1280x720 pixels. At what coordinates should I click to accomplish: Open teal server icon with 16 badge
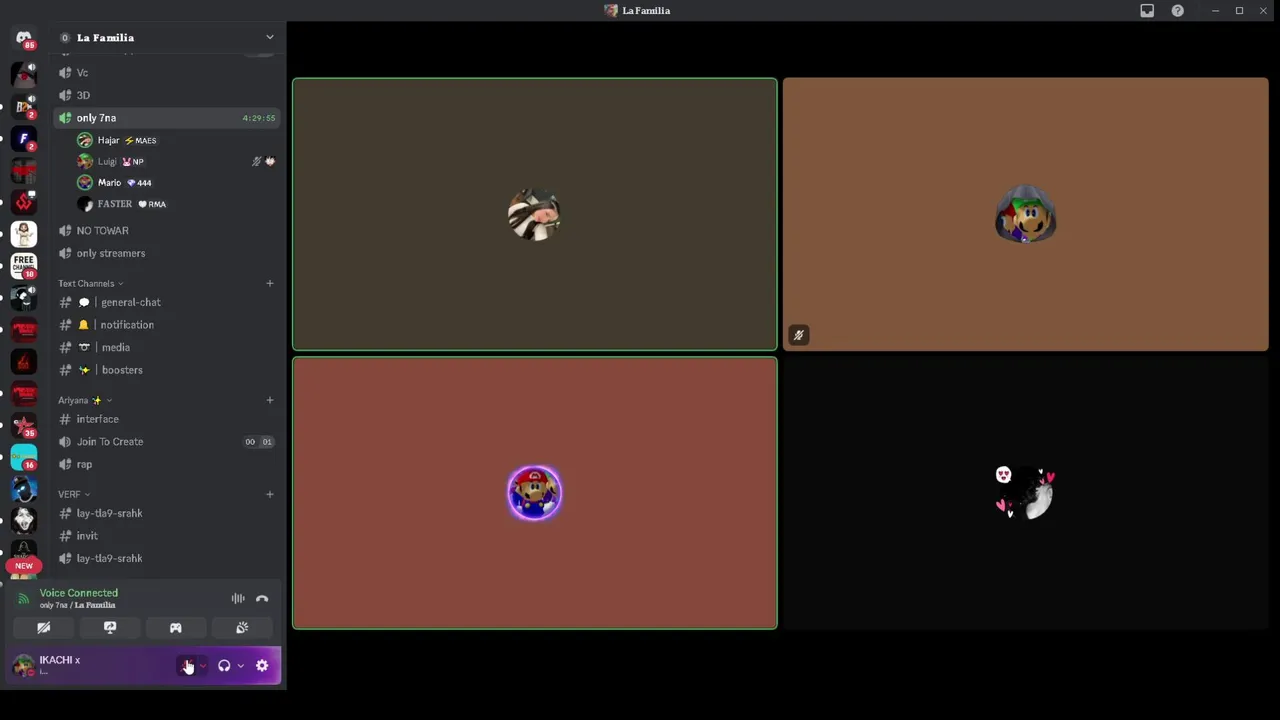tap(24, 458)
